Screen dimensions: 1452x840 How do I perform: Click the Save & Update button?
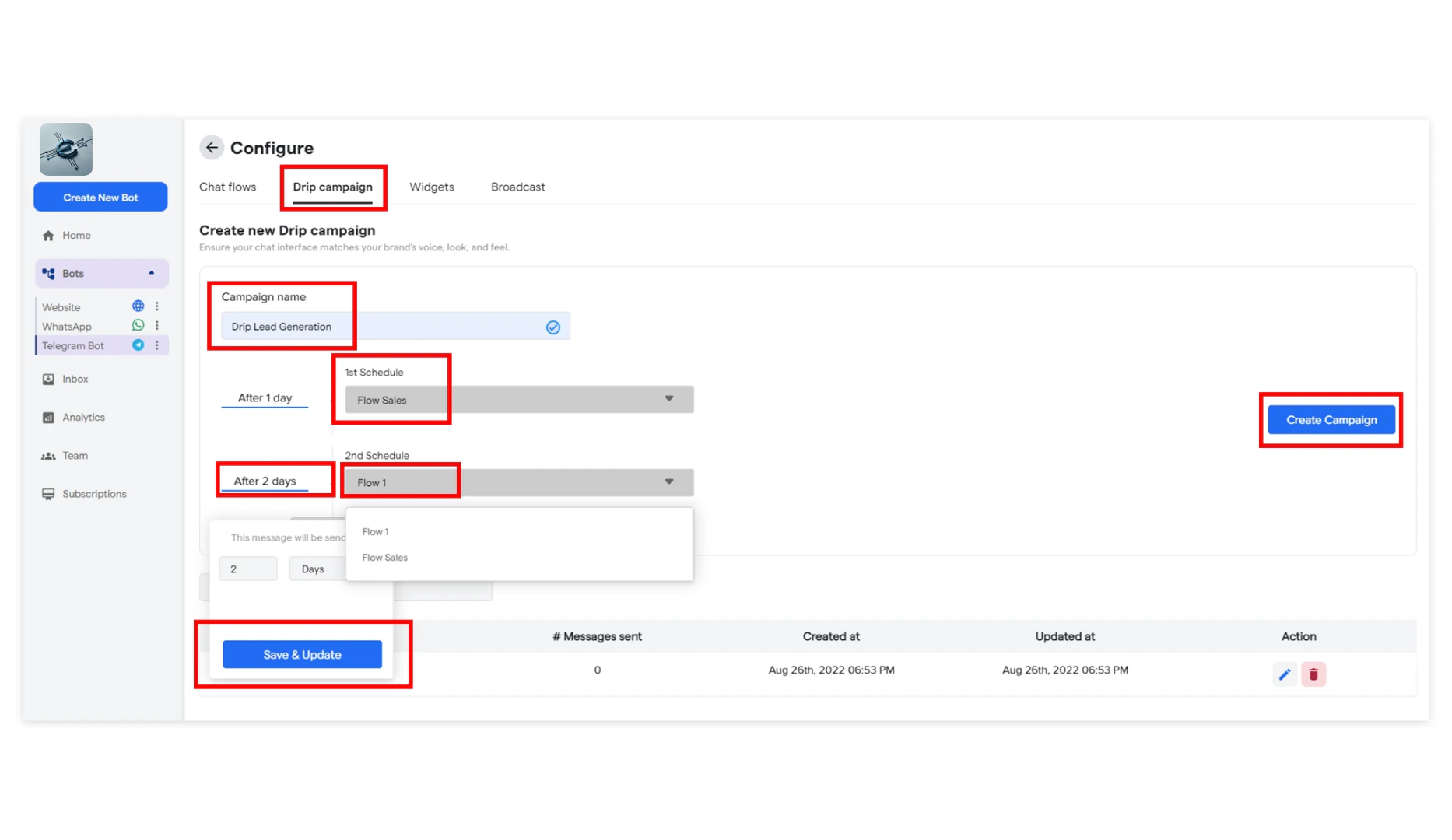302,654
